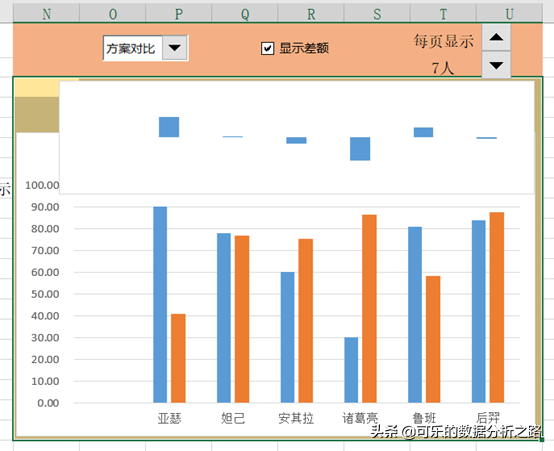554x451 pixels.
Task: Click the 0.00 axis value
Action: pyautogui.click(x=48, y=403)
